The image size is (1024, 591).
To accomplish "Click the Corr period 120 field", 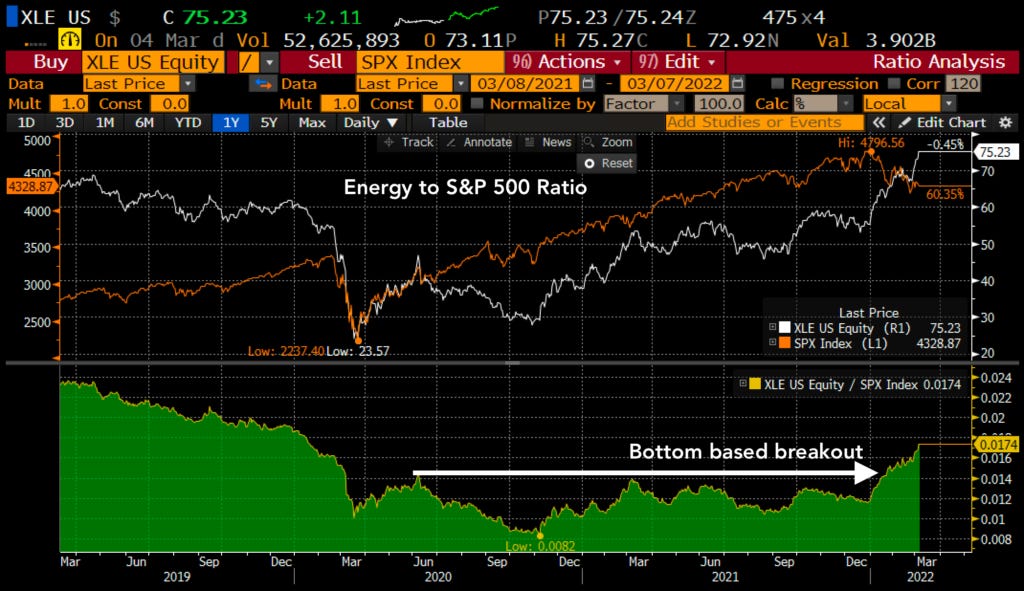I will (x=964, y=84).
